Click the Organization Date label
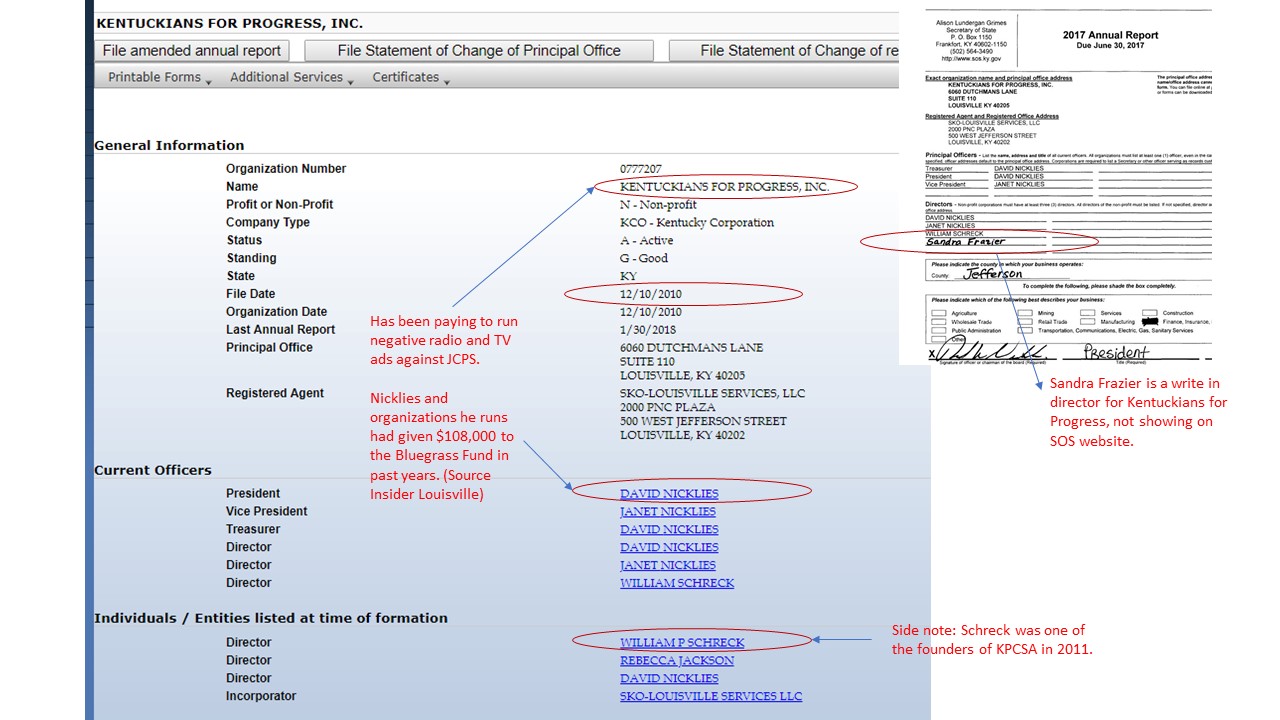This screenshot has height=720, width=1280. (x=277, y=312)
